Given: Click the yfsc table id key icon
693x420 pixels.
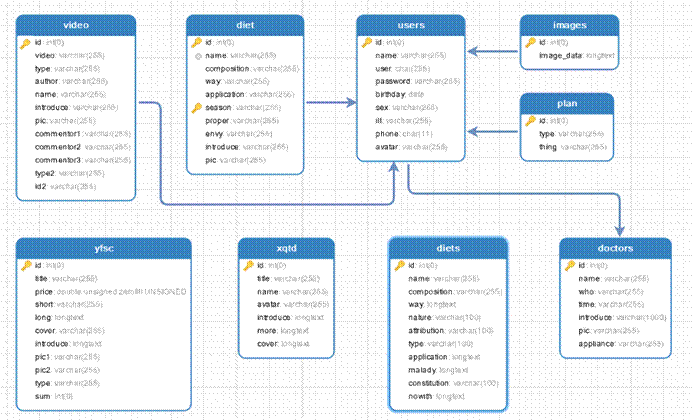Looking at the screenshot, I should [25, 266].
